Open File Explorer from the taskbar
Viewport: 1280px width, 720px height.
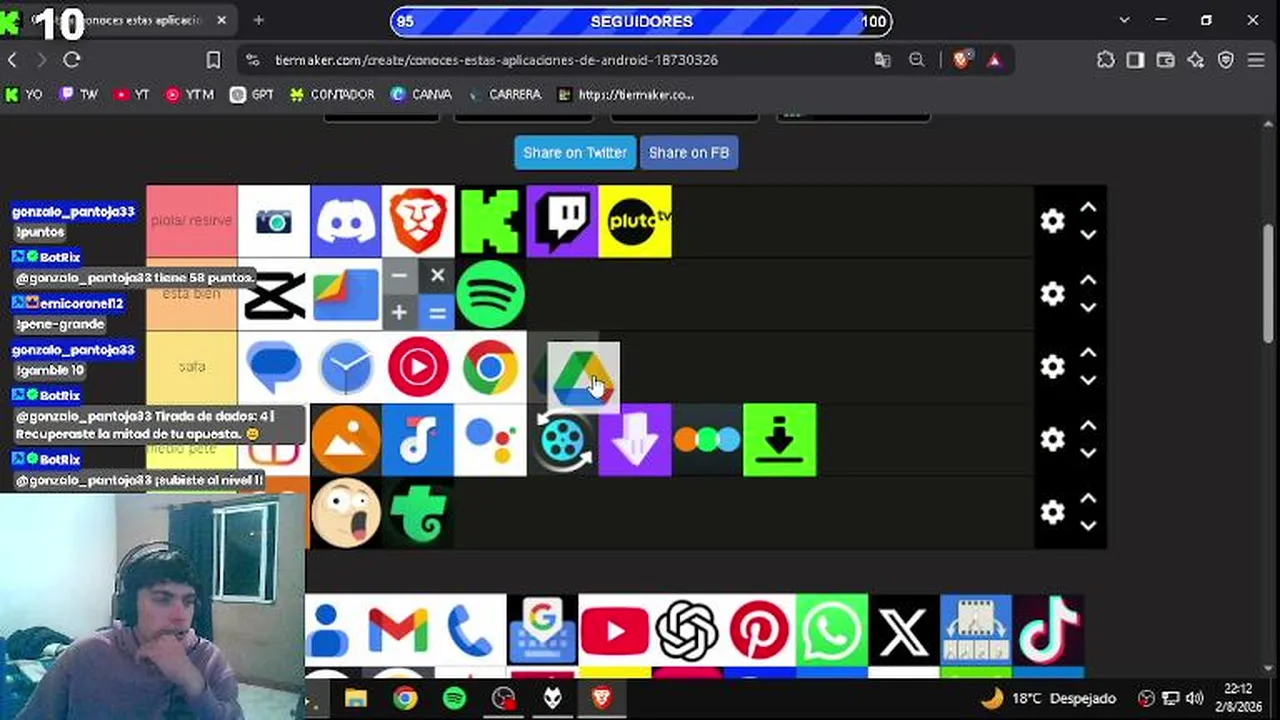(x=356, y=698)
